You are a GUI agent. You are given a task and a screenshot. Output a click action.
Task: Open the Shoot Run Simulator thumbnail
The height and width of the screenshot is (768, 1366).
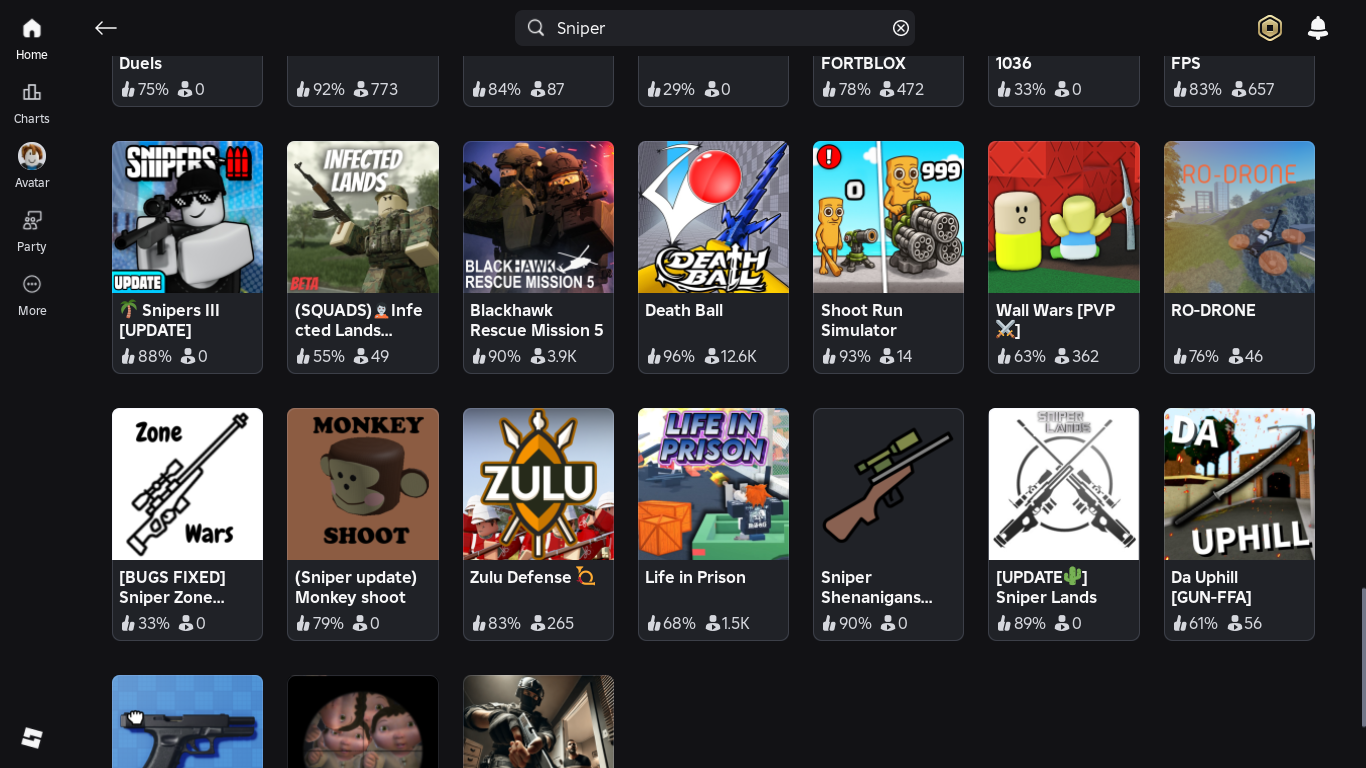pos(888,217)
